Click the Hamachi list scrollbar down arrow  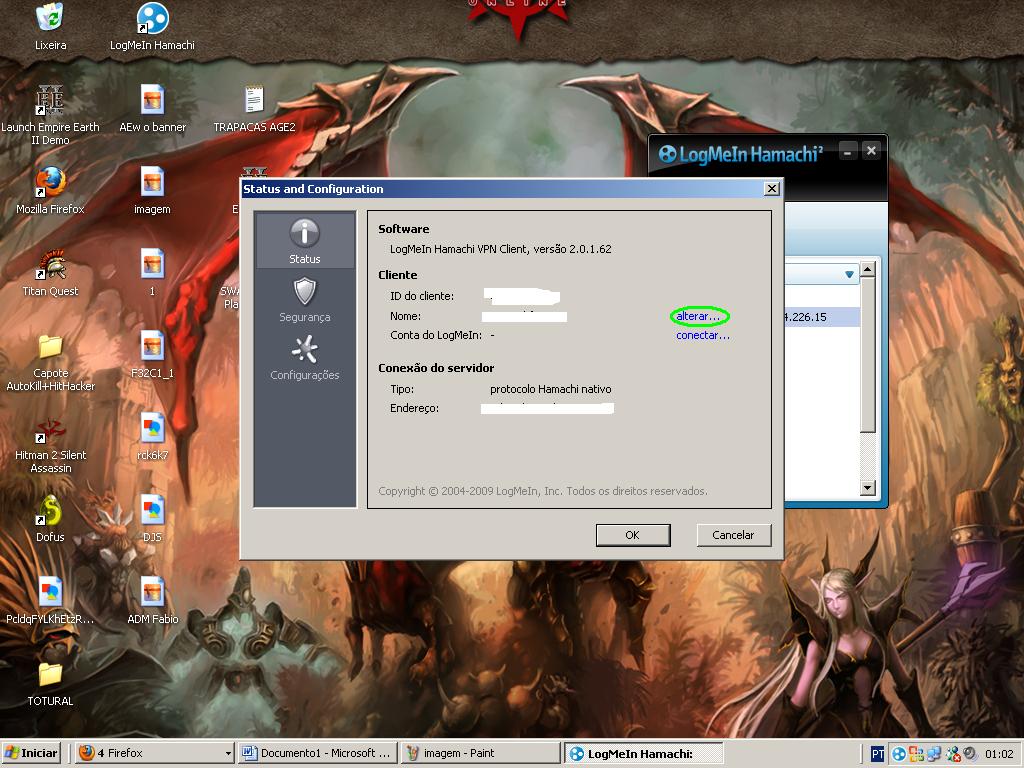868,488
